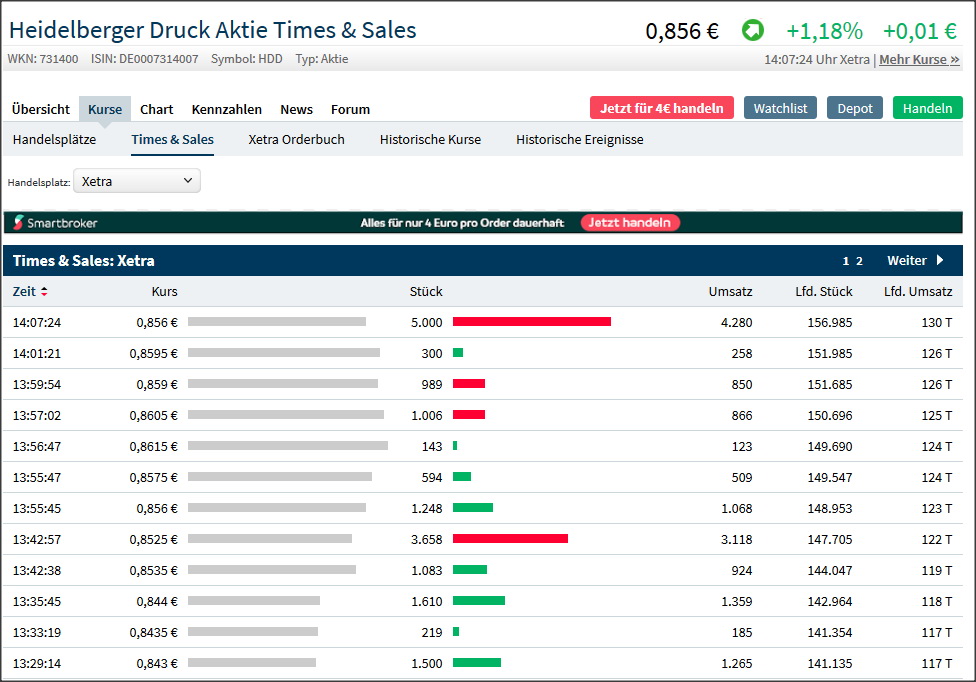Screen dimensions: 976x682
Task: Select the Historische Kurse sub-tab
Action: (430, 140)
